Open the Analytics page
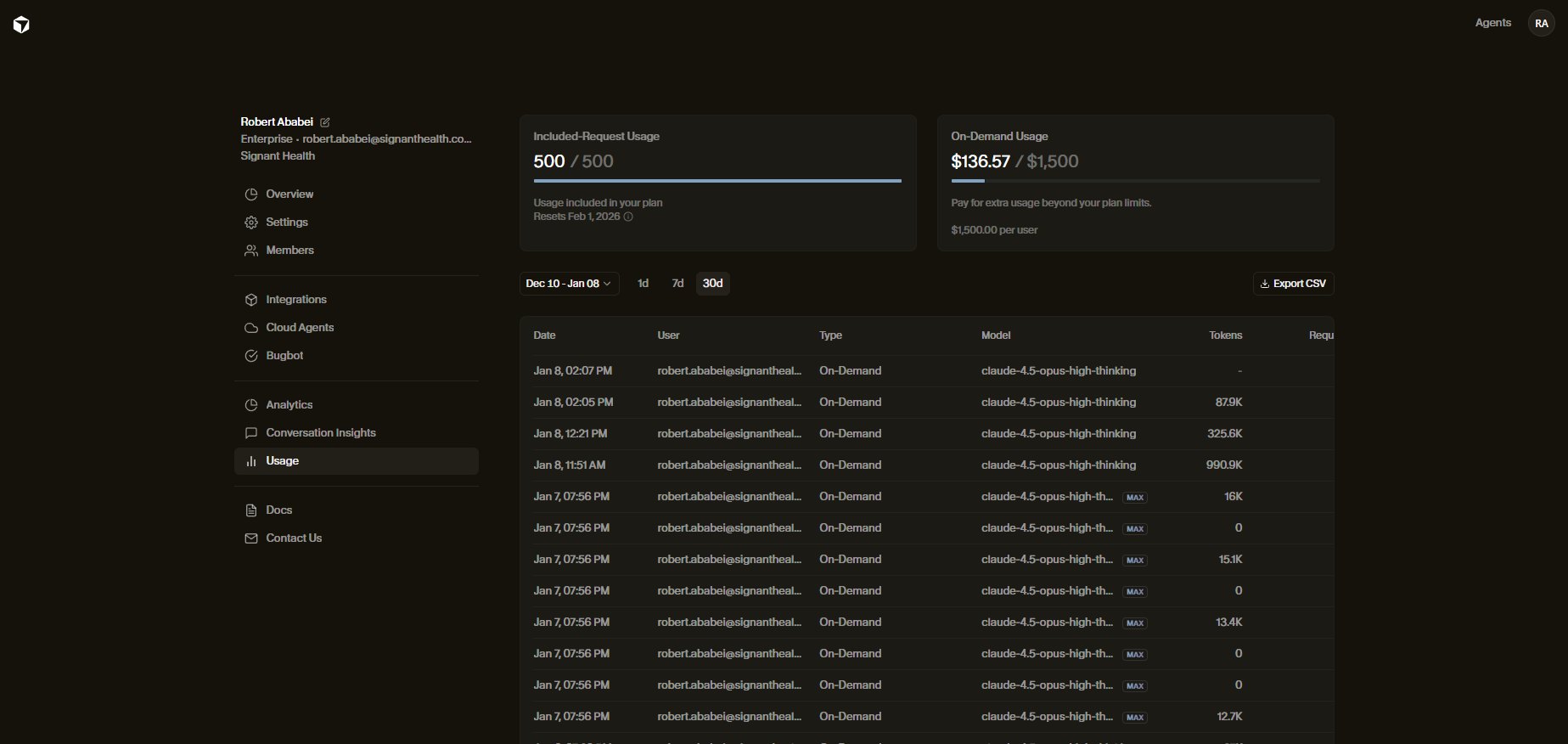The image size is (1568, 744). point(289,405)
